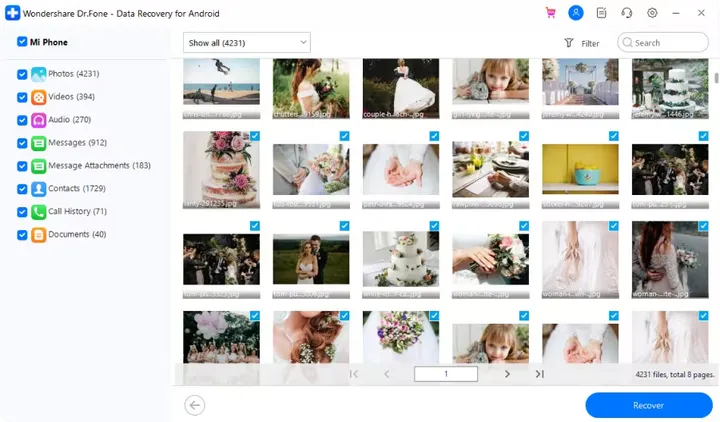Open the support headset icon
This screenshot has height=422, width=720.
click(x=627, y=13)
